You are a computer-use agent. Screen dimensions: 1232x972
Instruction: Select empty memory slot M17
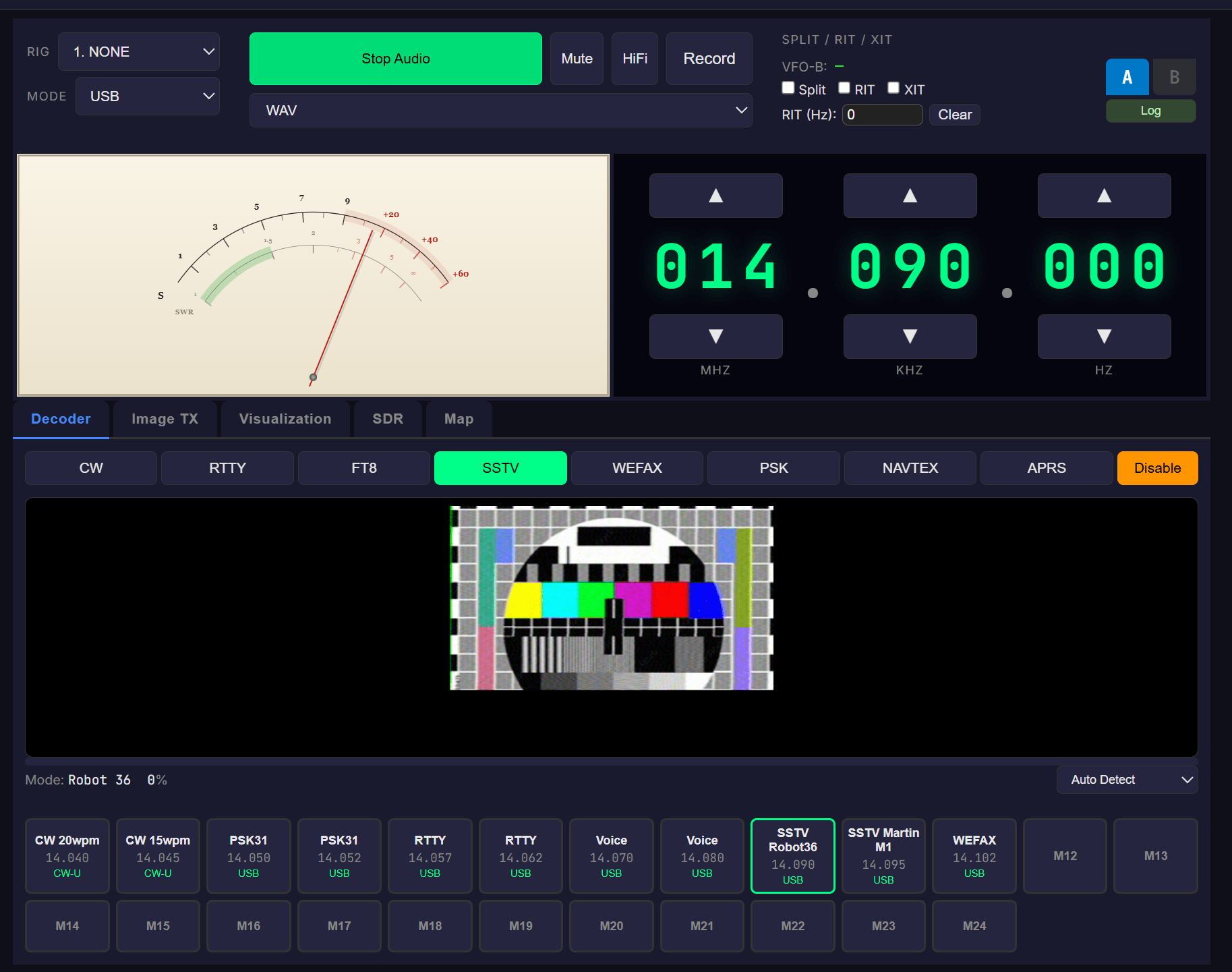click(339, 926)
